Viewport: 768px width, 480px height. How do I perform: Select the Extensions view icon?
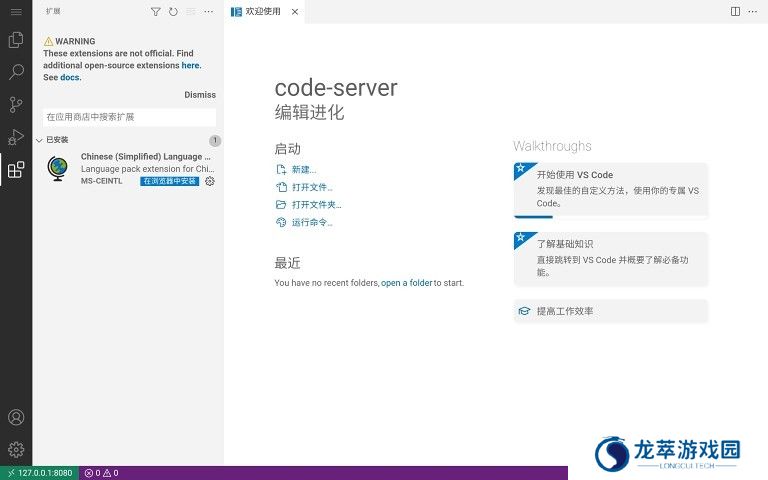(16, 169)
